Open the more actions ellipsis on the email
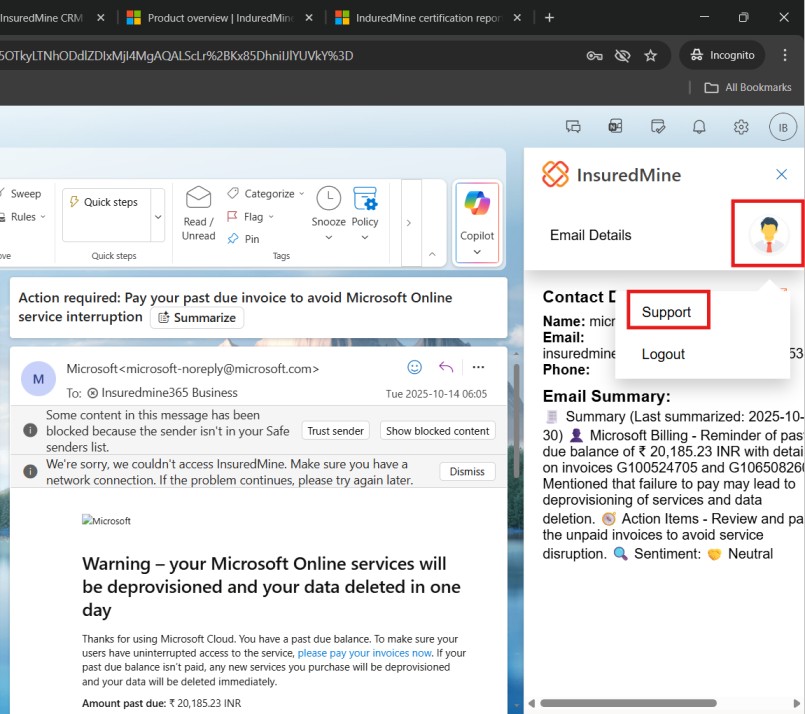The height and width of the screenshot is (714, 805). pos(478,367)
